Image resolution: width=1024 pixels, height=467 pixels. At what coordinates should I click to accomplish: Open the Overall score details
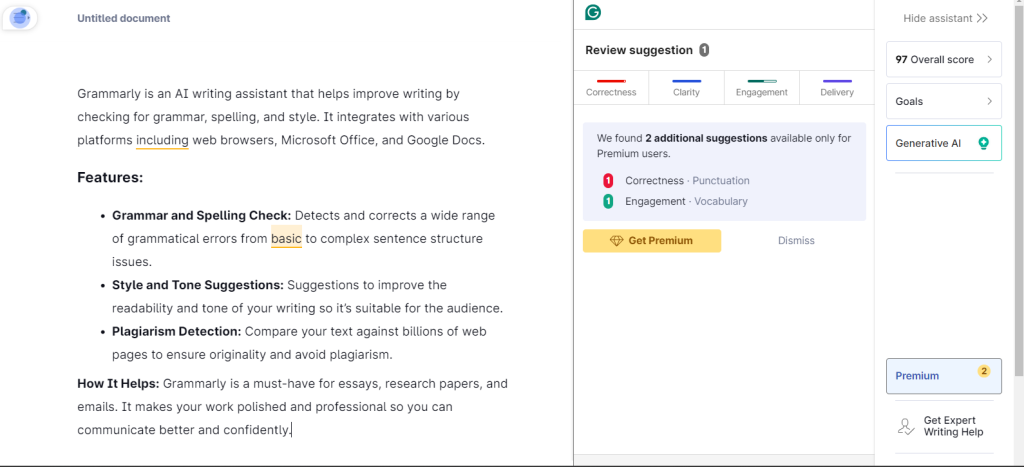[944, 59]
